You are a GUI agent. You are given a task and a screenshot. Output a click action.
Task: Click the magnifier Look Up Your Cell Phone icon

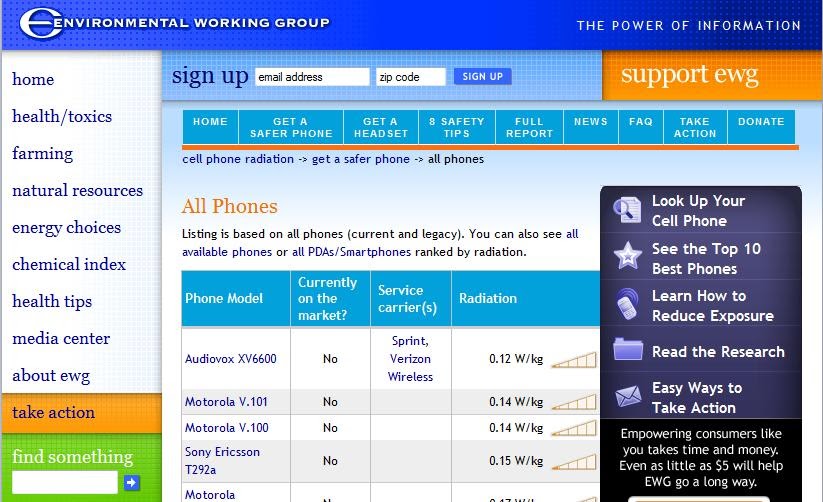(627, 210)
